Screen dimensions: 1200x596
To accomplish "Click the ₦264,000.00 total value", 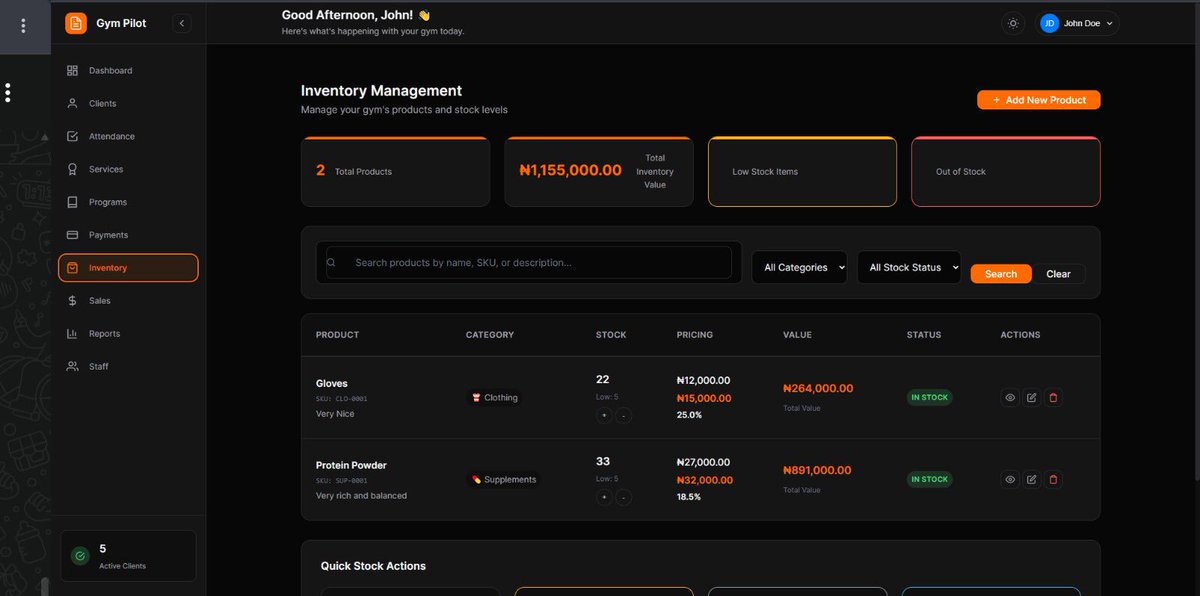I will pyautogui.click(x=818, y=388).
